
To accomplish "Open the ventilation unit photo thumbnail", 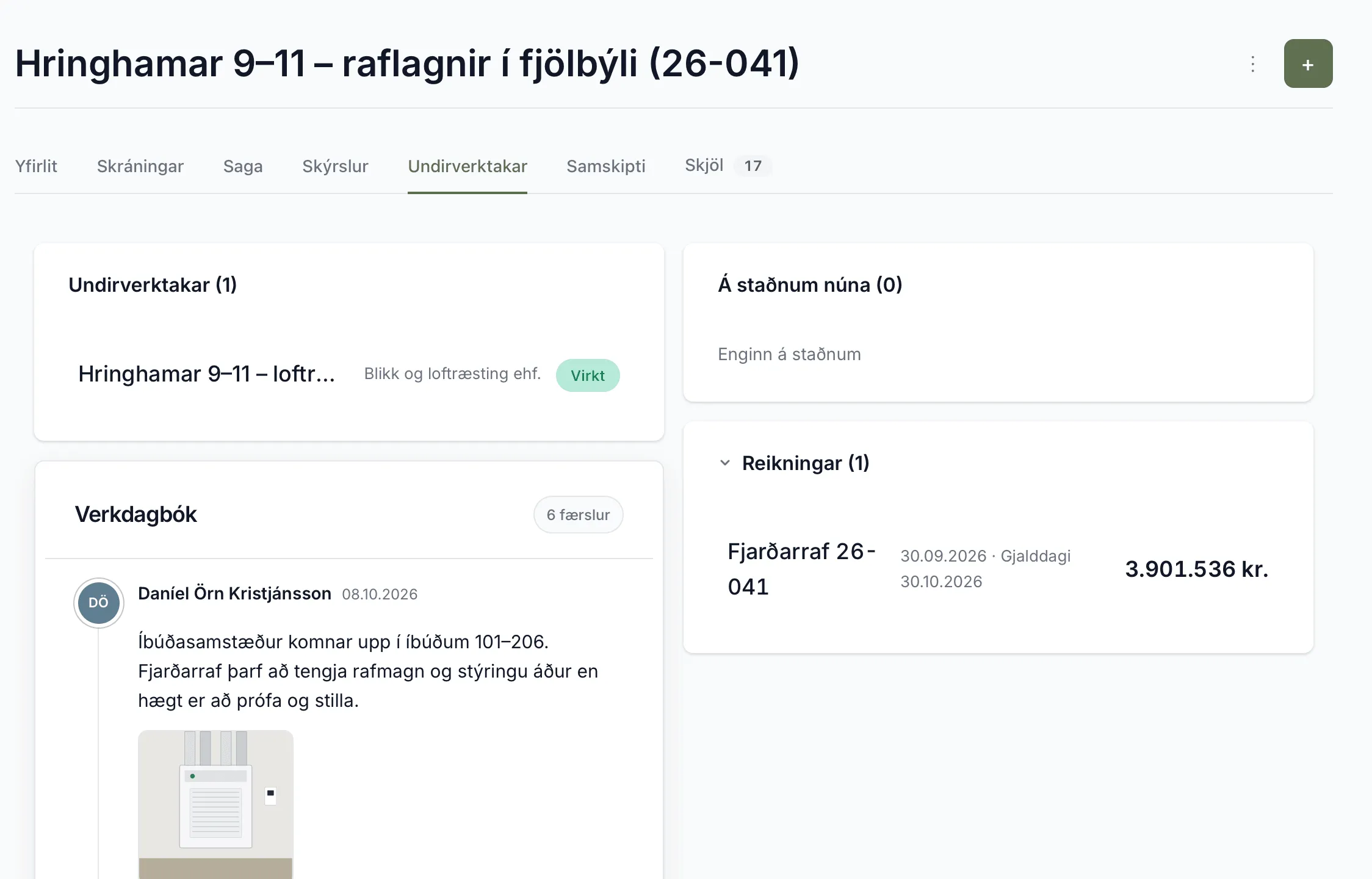I will [x=215, y=805].
